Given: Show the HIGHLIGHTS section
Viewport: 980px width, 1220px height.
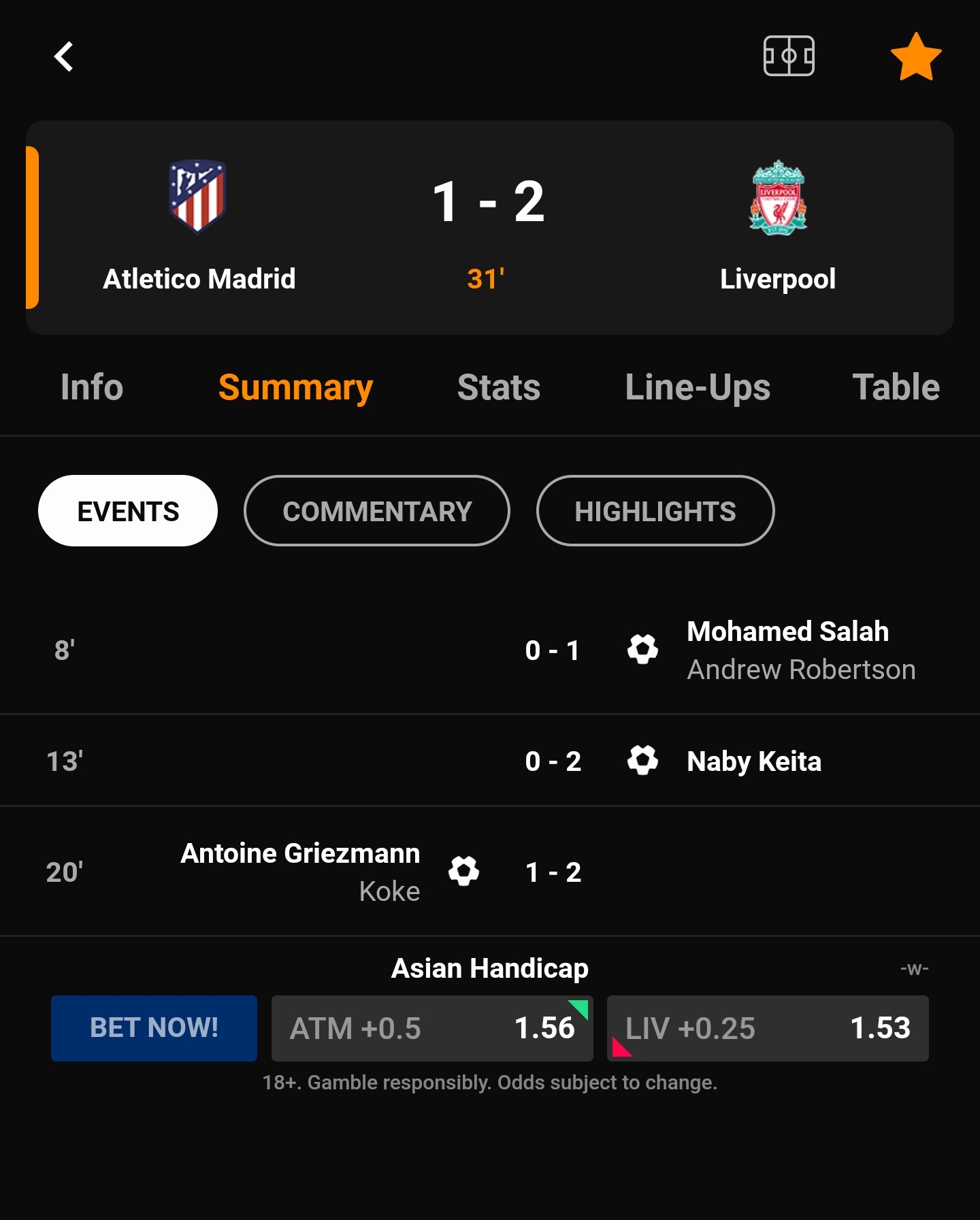Looking at the screenshot, I should (x=655, y=511).
